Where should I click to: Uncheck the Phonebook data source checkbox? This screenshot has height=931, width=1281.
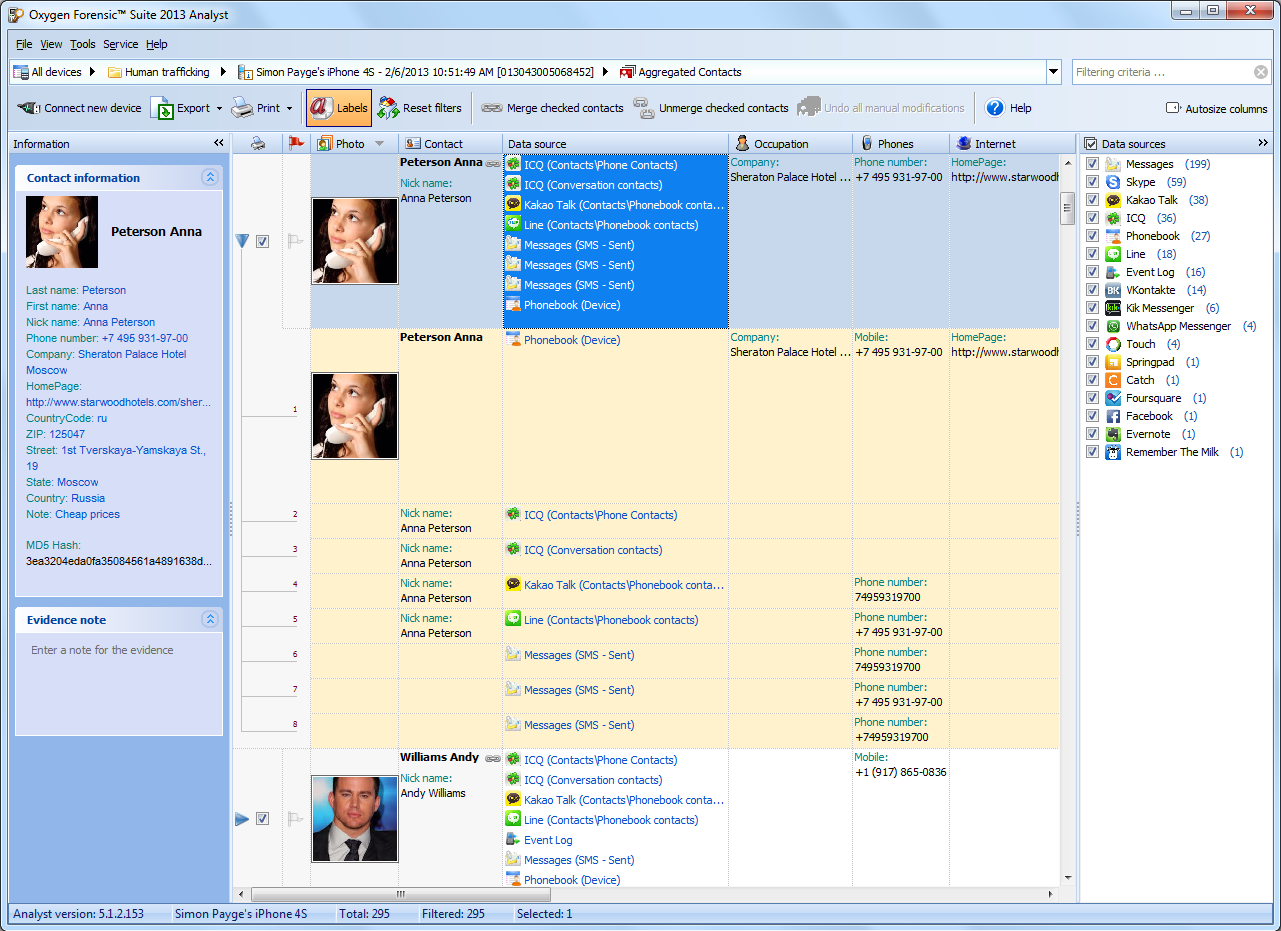(x=1093, y=236)
